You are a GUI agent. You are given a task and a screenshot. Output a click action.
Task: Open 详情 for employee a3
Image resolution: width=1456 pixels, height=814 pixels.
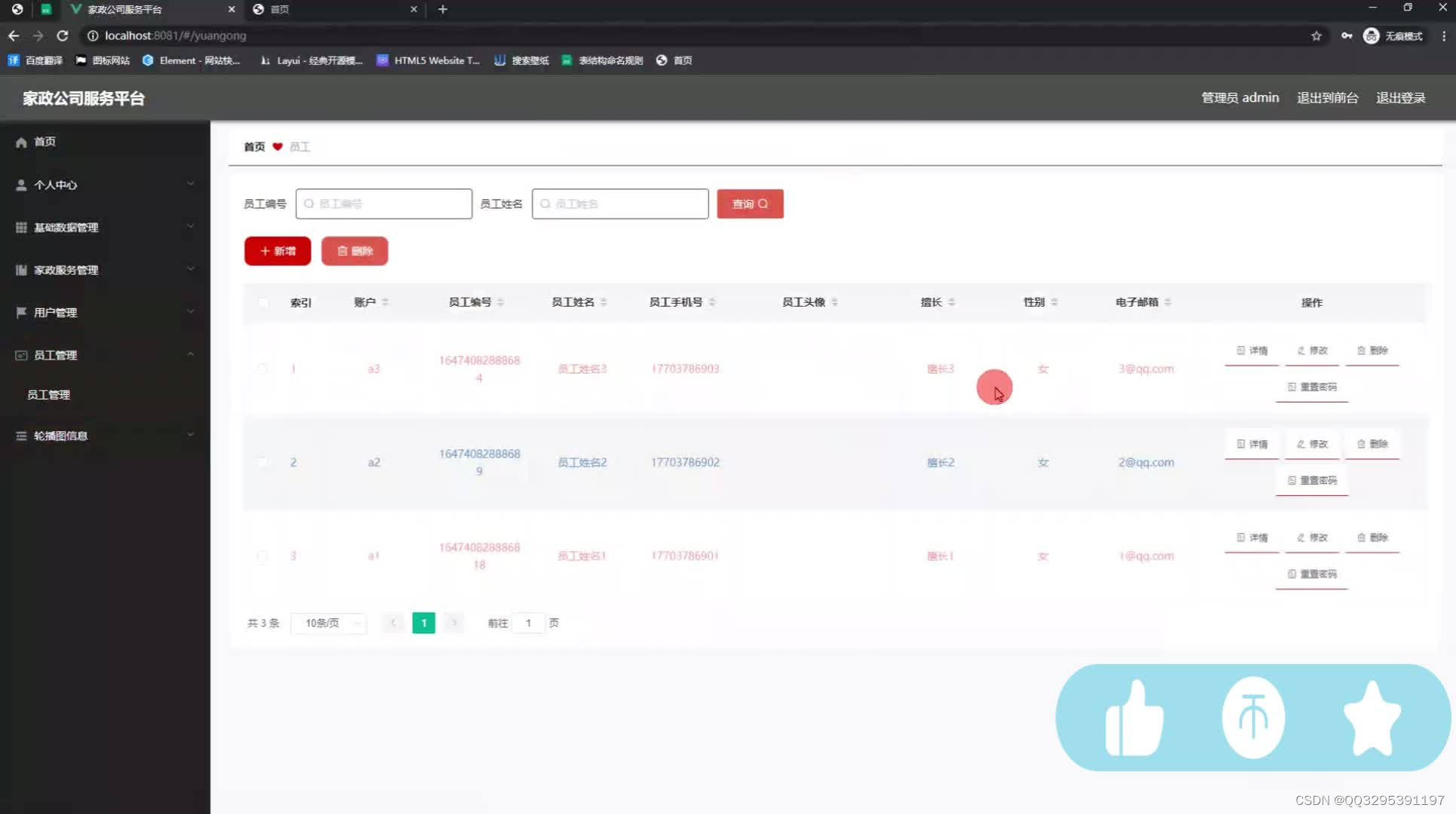(1252, 350)
